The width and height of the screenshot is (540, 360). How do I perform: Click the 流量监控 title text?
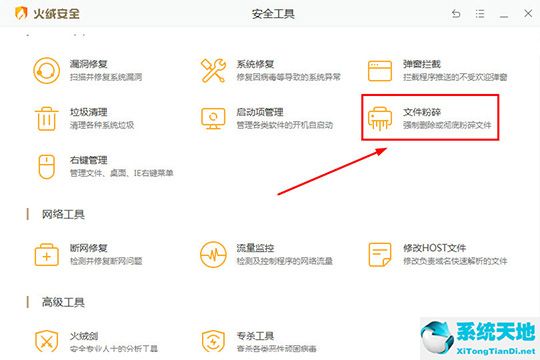coord(255,248)
